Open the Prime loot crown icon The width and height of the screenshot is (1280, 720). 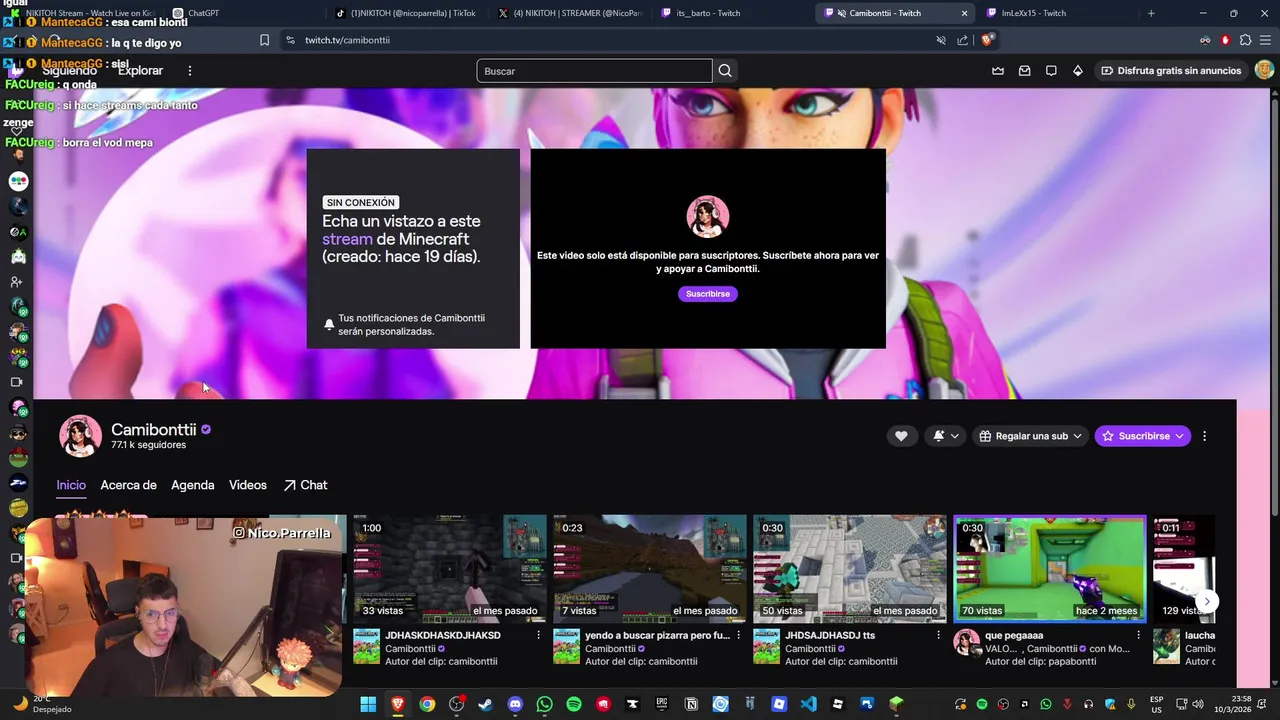pyautogui.click(x=998, y=71)
